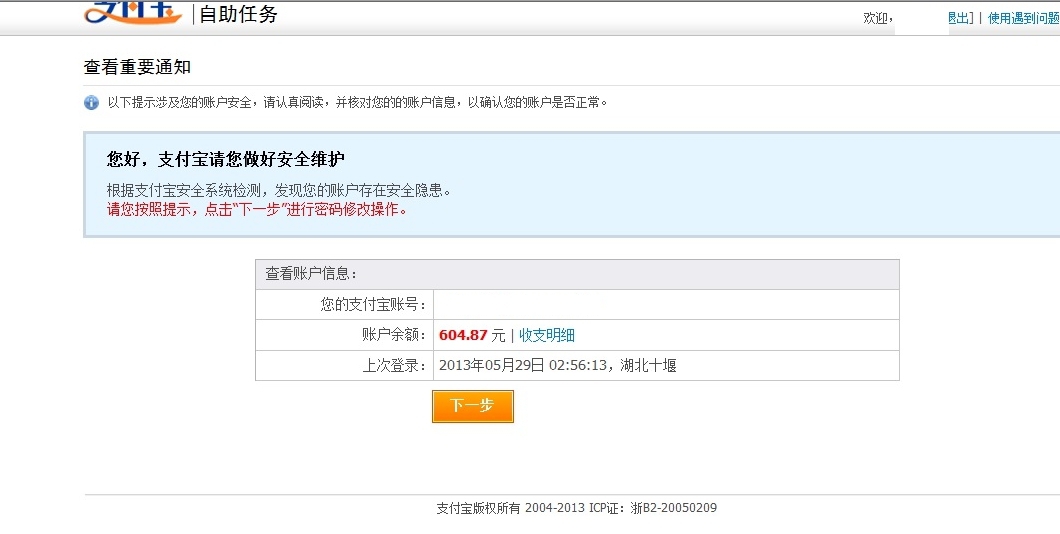This screenshot has height=534, width=1060.
Task: Click the 您的支付宝账号 label cell
Action: 345,305
